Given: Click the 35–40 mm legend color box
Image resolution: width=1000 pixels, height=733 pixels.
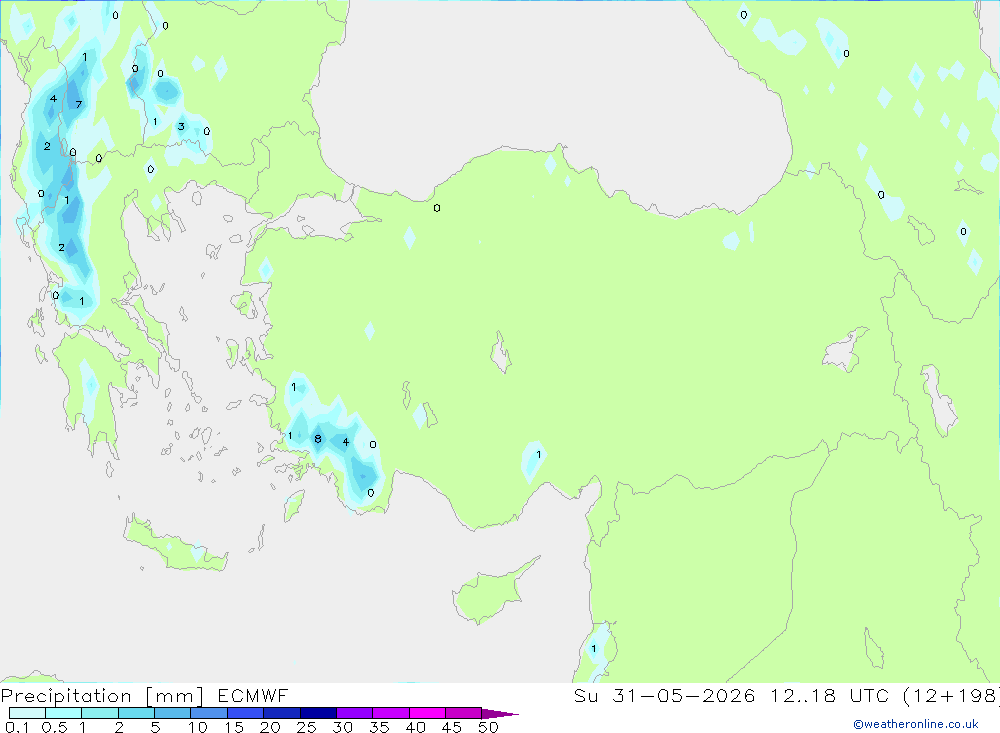Looking at the screenshot, I should click(x=391, y=713).
